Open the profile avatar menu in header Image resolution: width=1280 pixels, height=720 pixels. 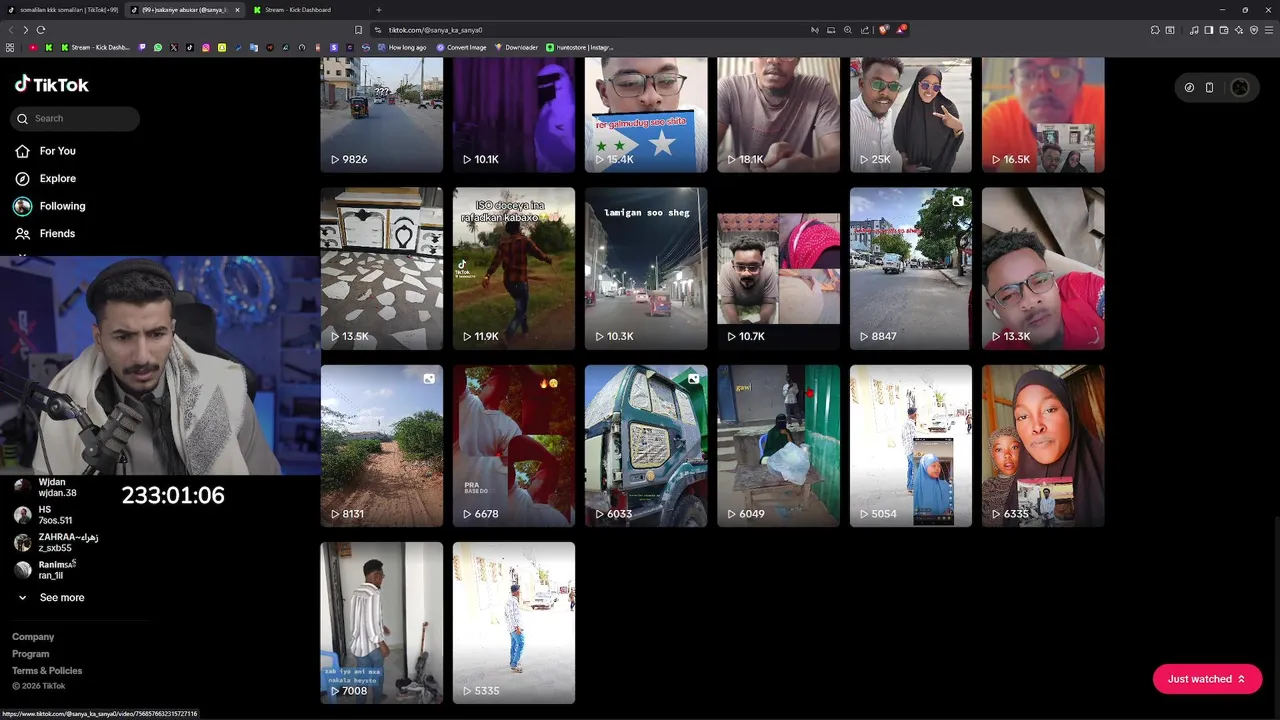[x=1240, y=87]
